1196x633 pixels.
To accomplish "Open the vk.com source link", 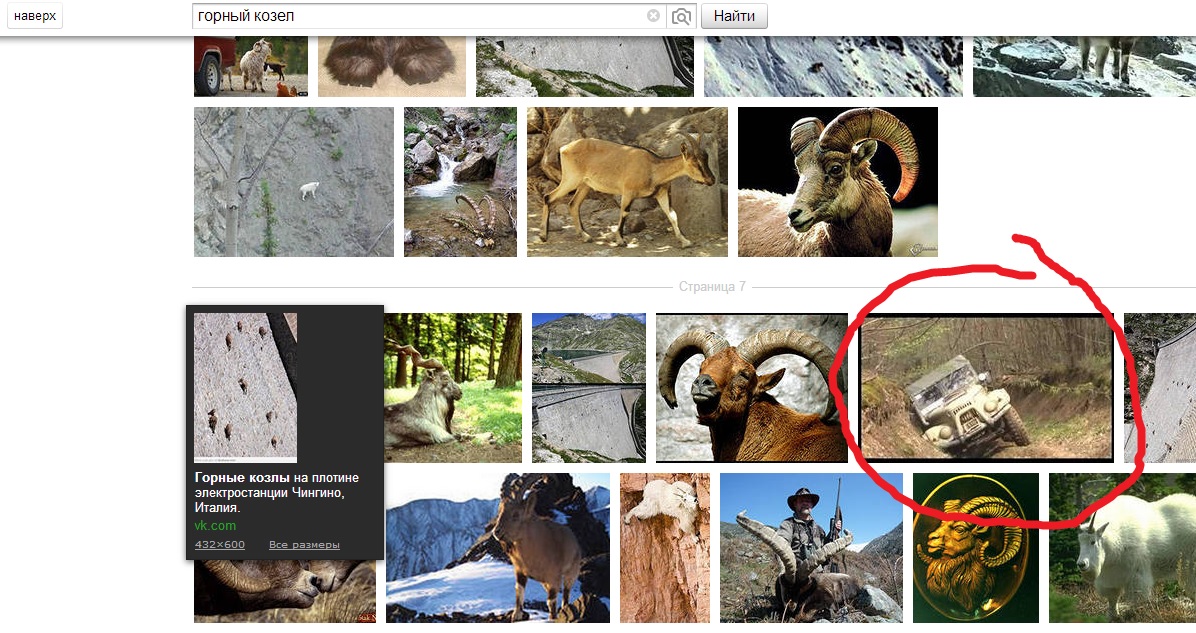I will point(215,525).
